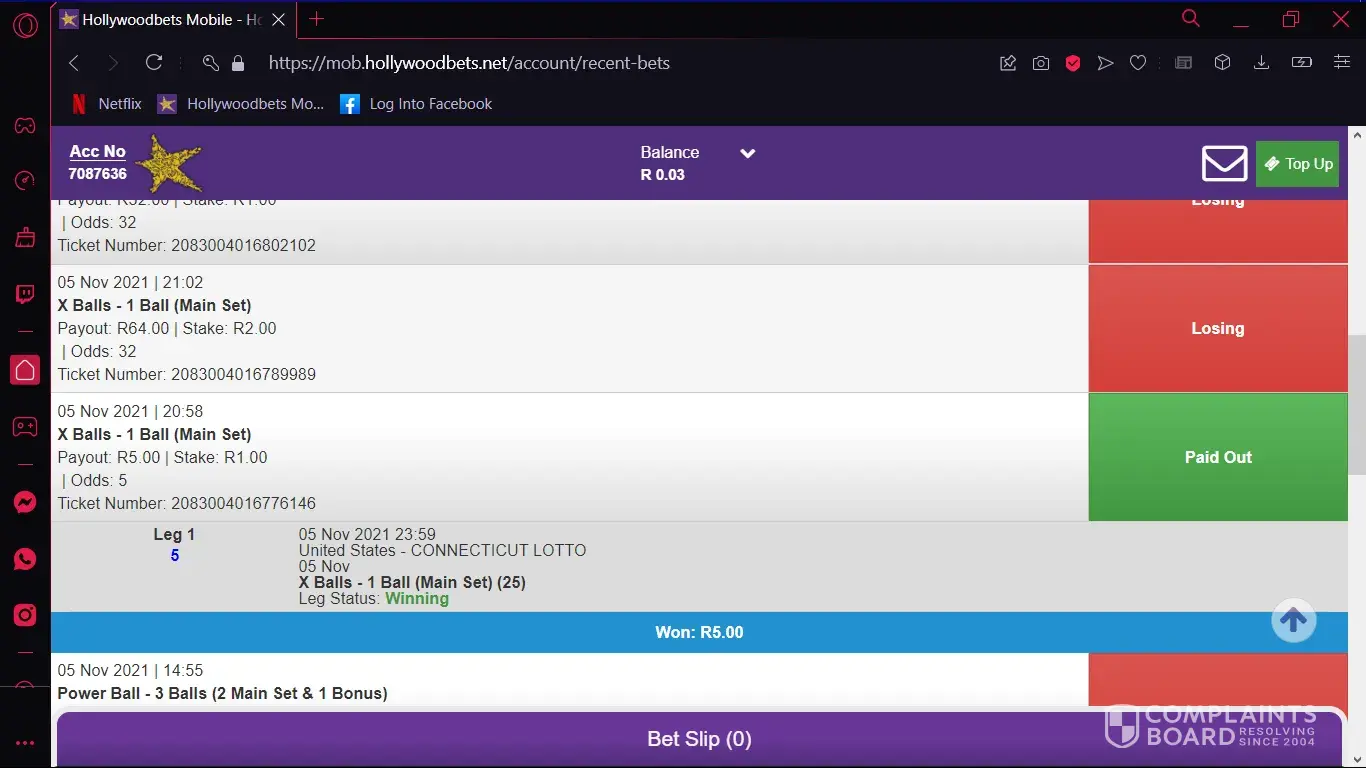This screenshot has height=768, width=1366.
Task: Open the mail envelope inbox icon
Action: pos(1224,164)
